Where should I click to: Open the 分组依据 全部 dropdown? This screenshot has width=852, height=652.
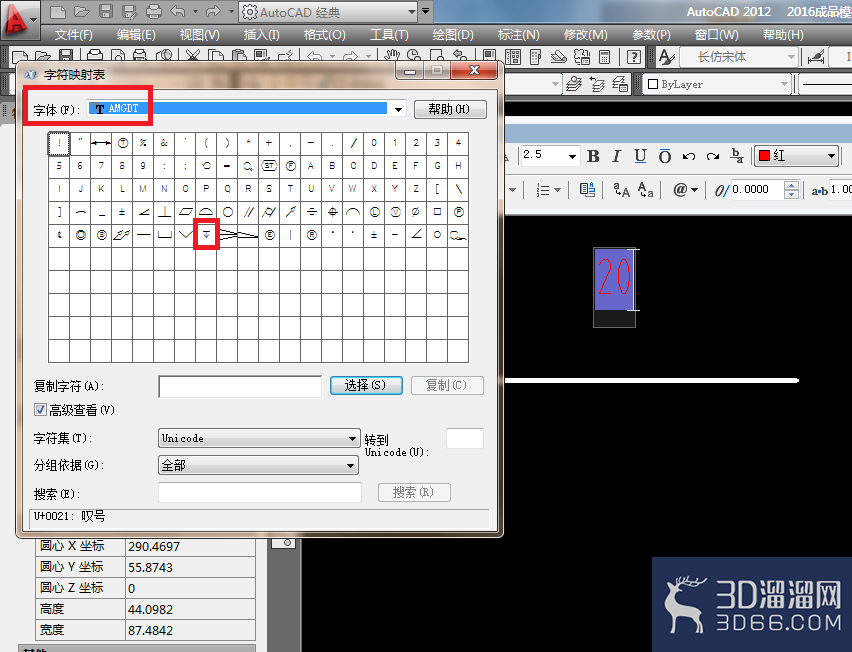[350, 466]
